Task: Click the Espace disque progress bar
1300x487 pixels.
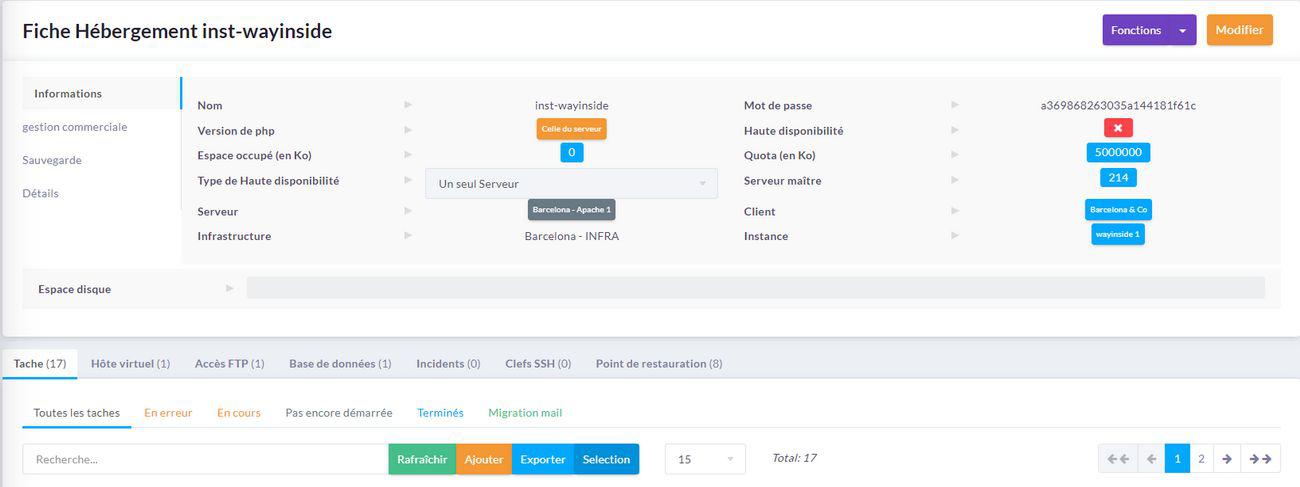Action: click(755, 288)
